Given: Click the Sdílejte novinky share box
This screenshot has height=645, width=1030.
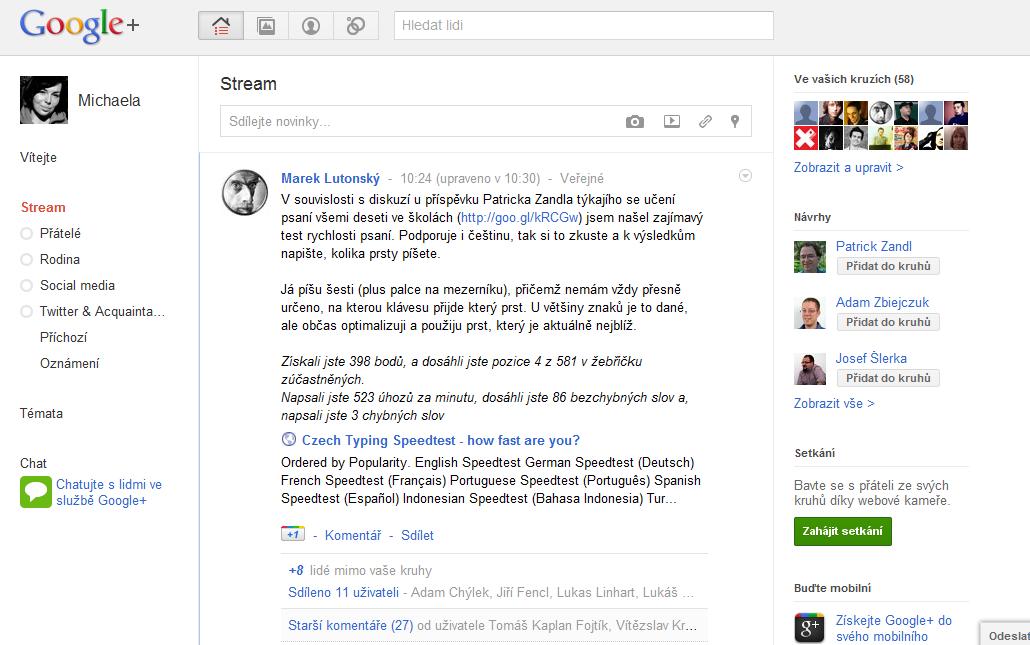Looking at the screenshot, I should point(485,122).
